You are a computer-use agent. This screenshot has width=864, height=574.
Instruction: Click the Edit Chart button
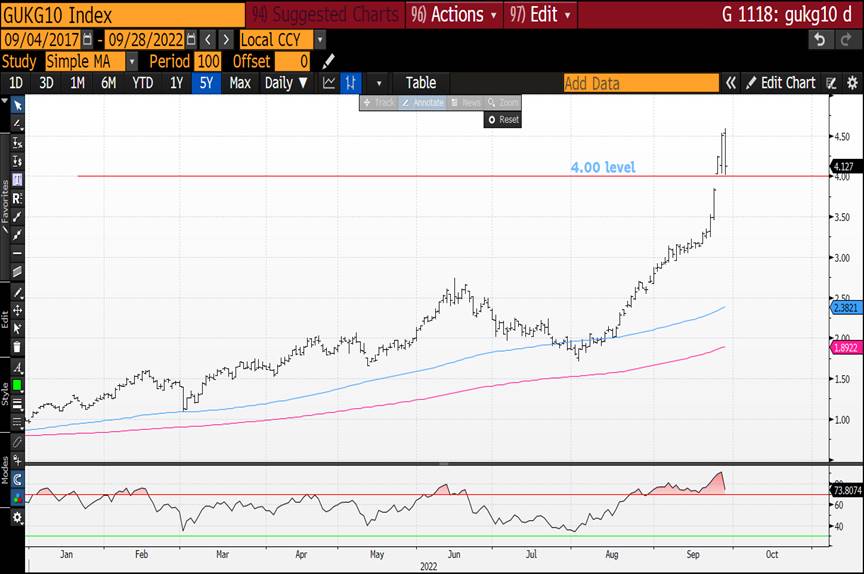coord(781,83)
